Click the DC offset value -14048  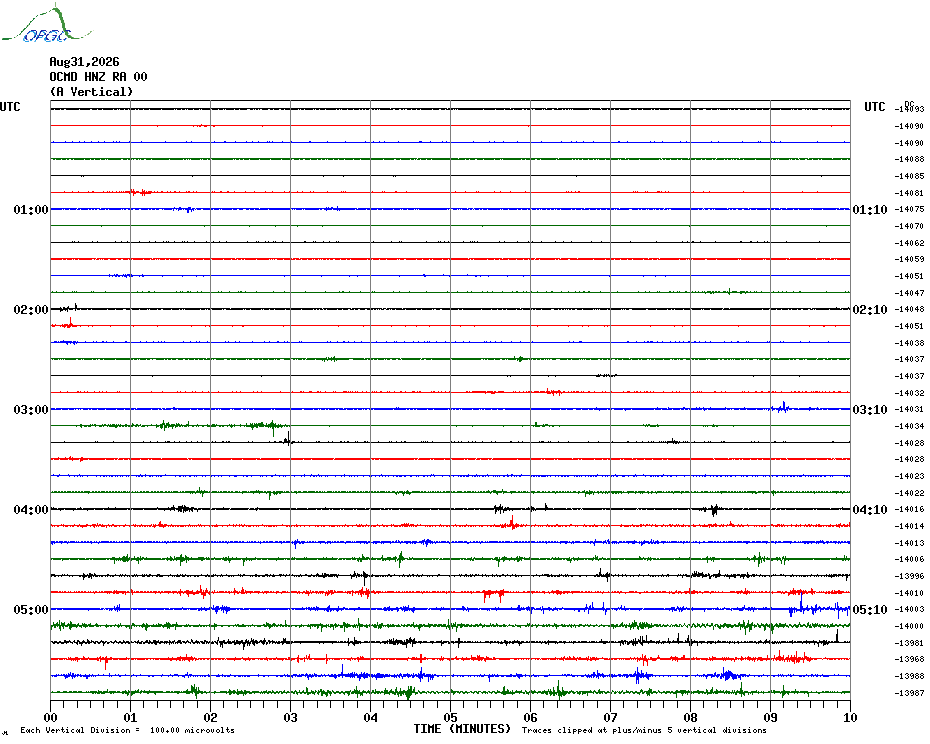pos(909,310)
